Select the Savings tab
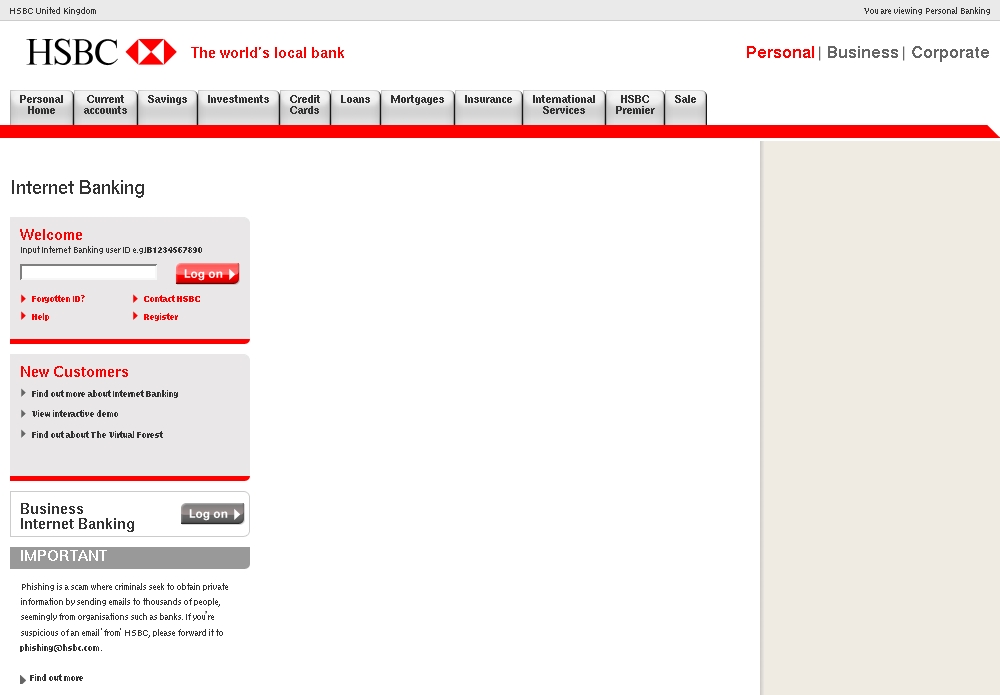 tap(167, 107)
